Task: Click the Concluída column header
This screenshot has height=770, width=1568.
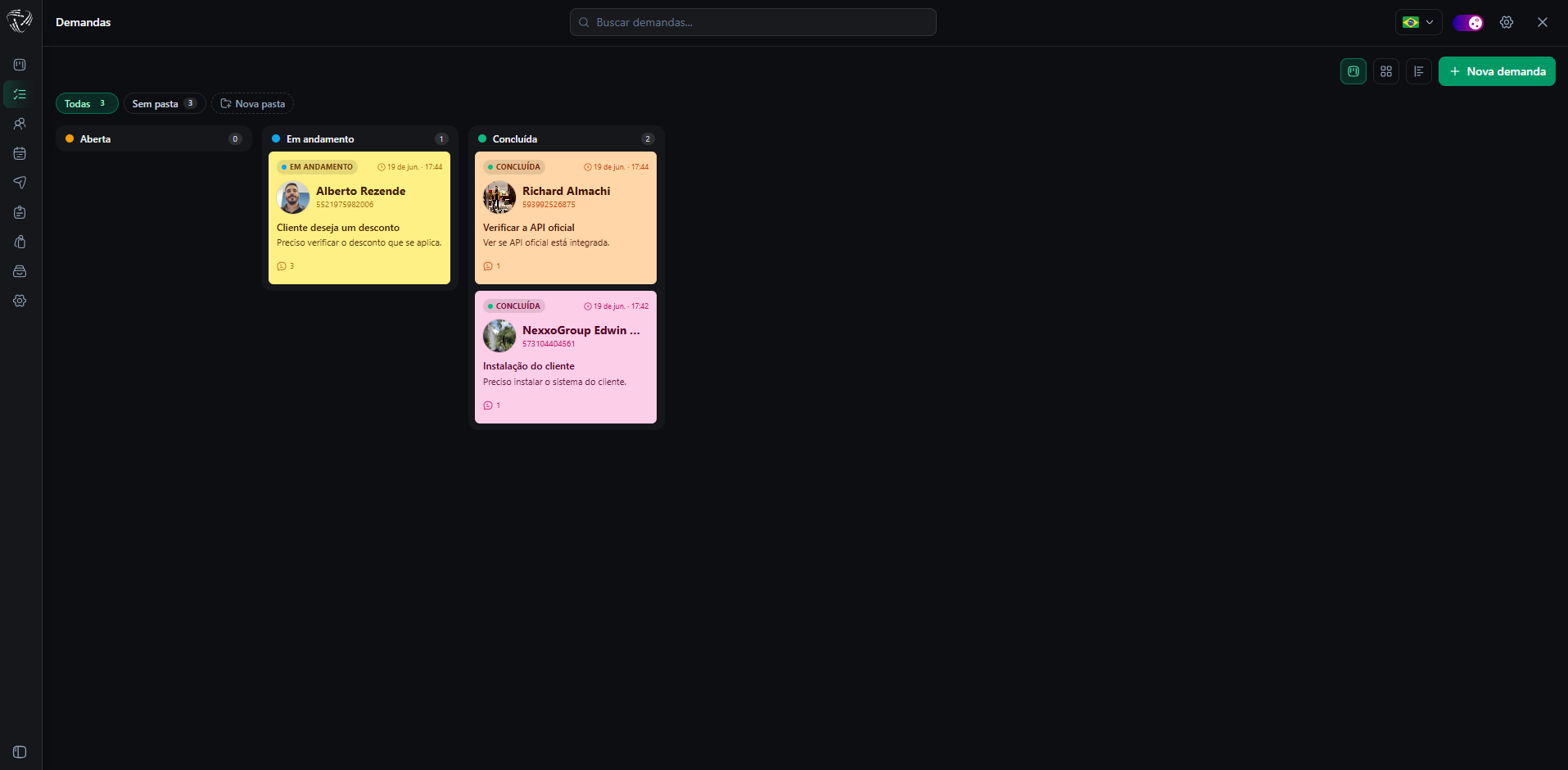Action: pos(566,138)
